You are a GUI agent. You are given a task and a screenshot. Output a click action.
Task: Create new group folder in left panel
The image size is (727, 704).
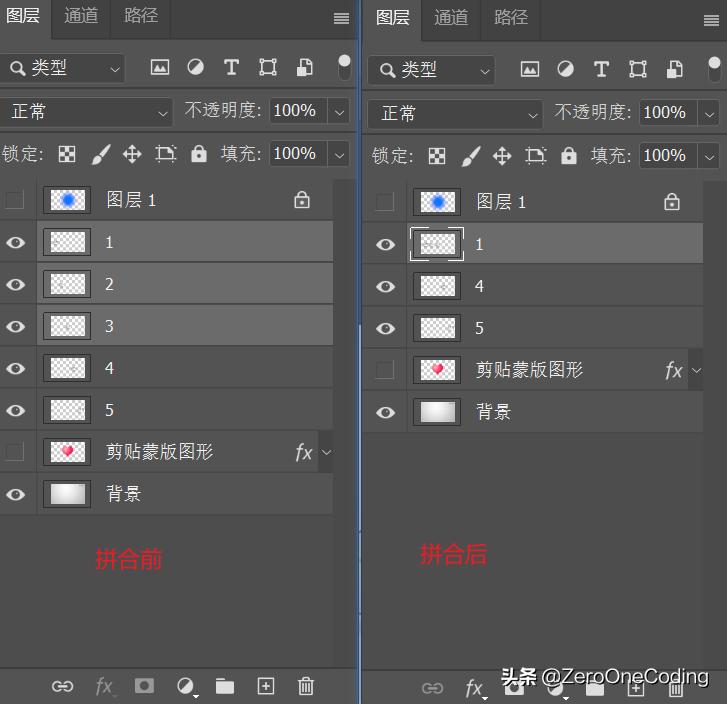pyautogui.click(x=225, y=686)
